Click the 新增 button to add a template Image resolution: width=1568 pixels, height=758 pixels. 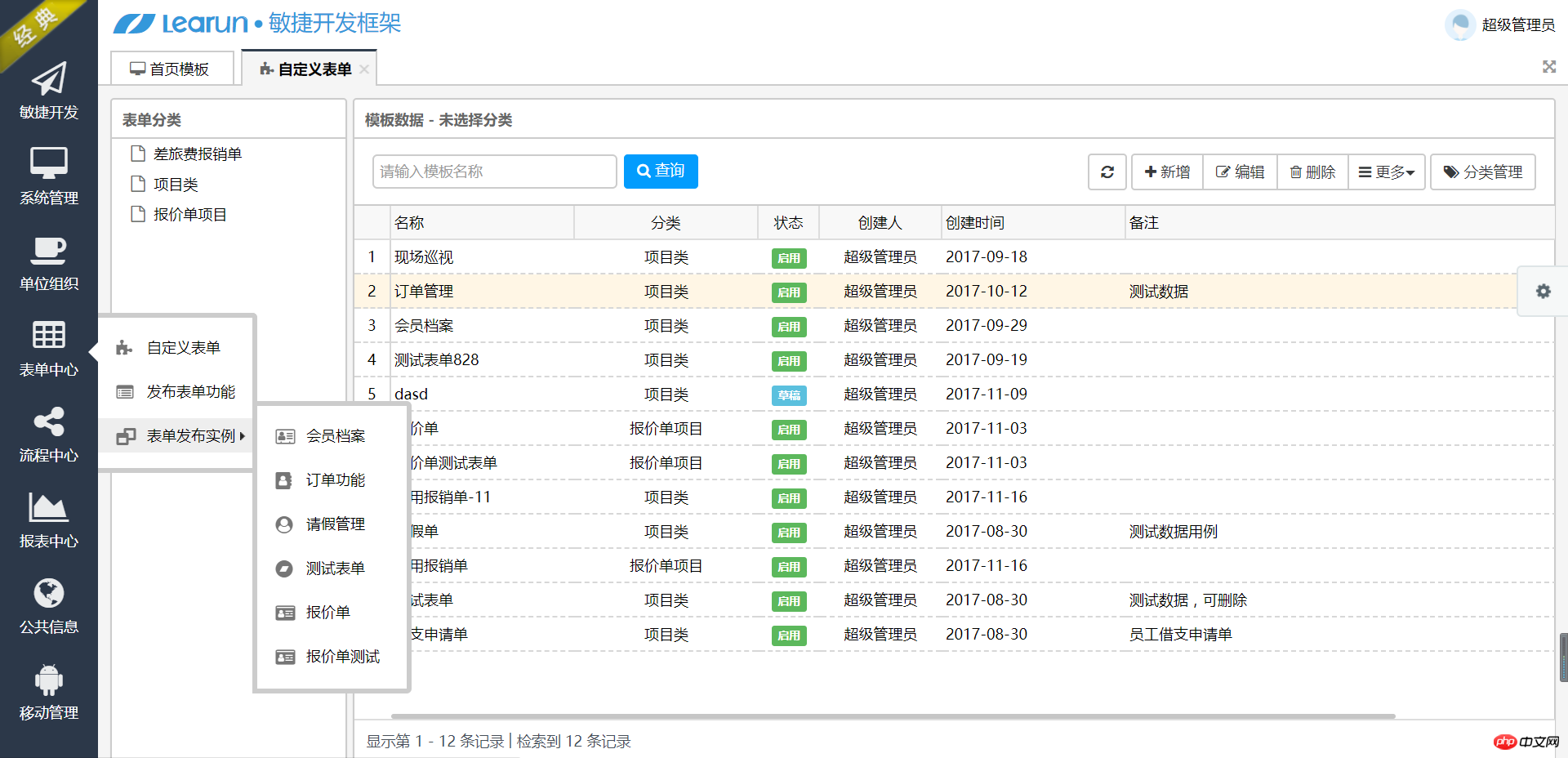(1166, 172)
